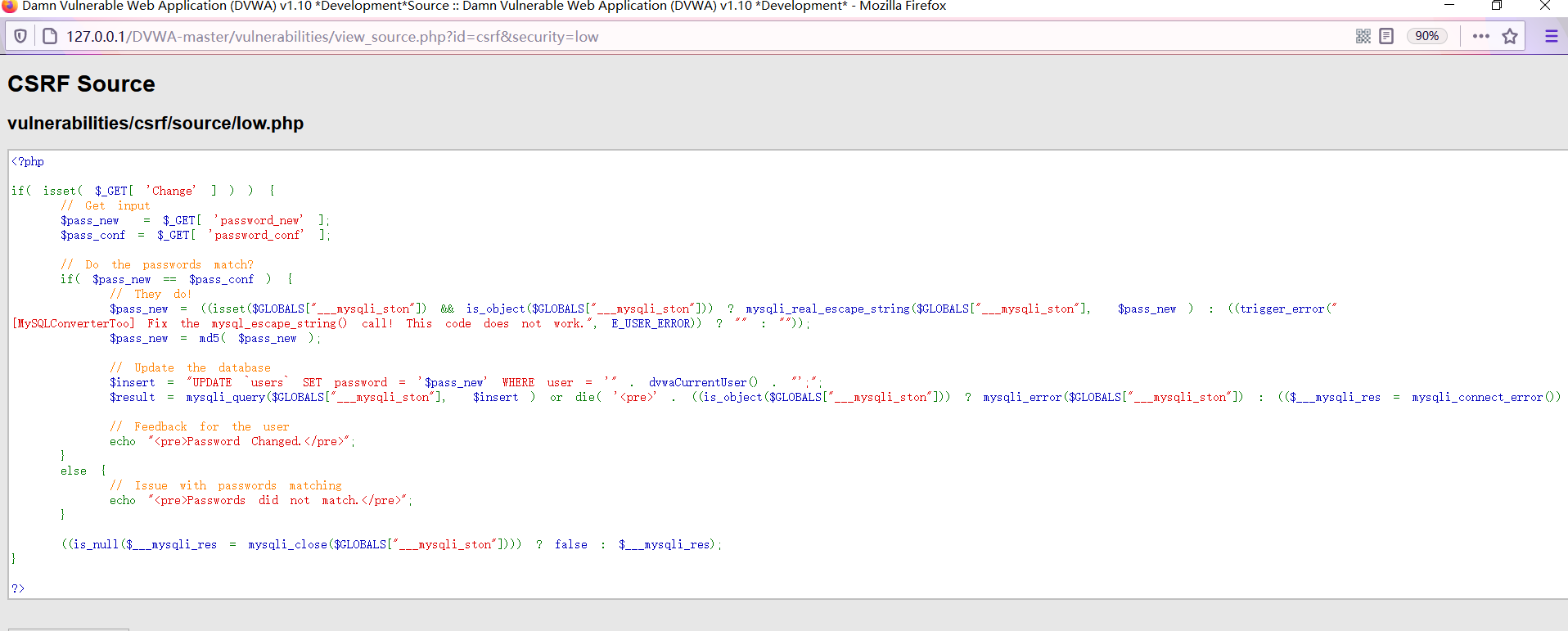1568x631 pixels.
Task: Reset the 90% zoom level badge
Action: click(1427, 36)
